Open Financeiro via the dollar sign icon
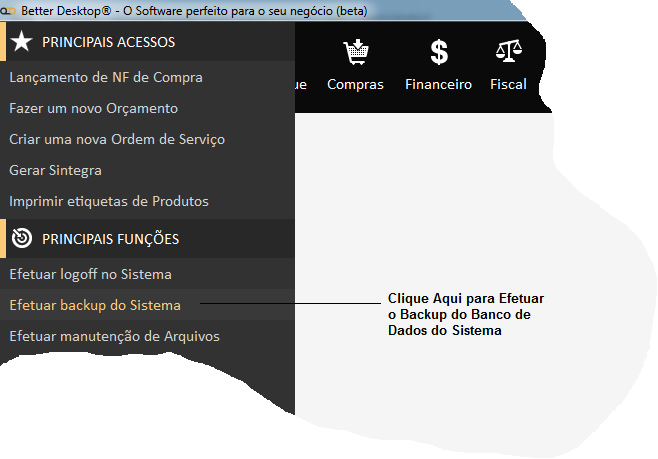Viewport: 658px width, 459px height. point(438,52)
